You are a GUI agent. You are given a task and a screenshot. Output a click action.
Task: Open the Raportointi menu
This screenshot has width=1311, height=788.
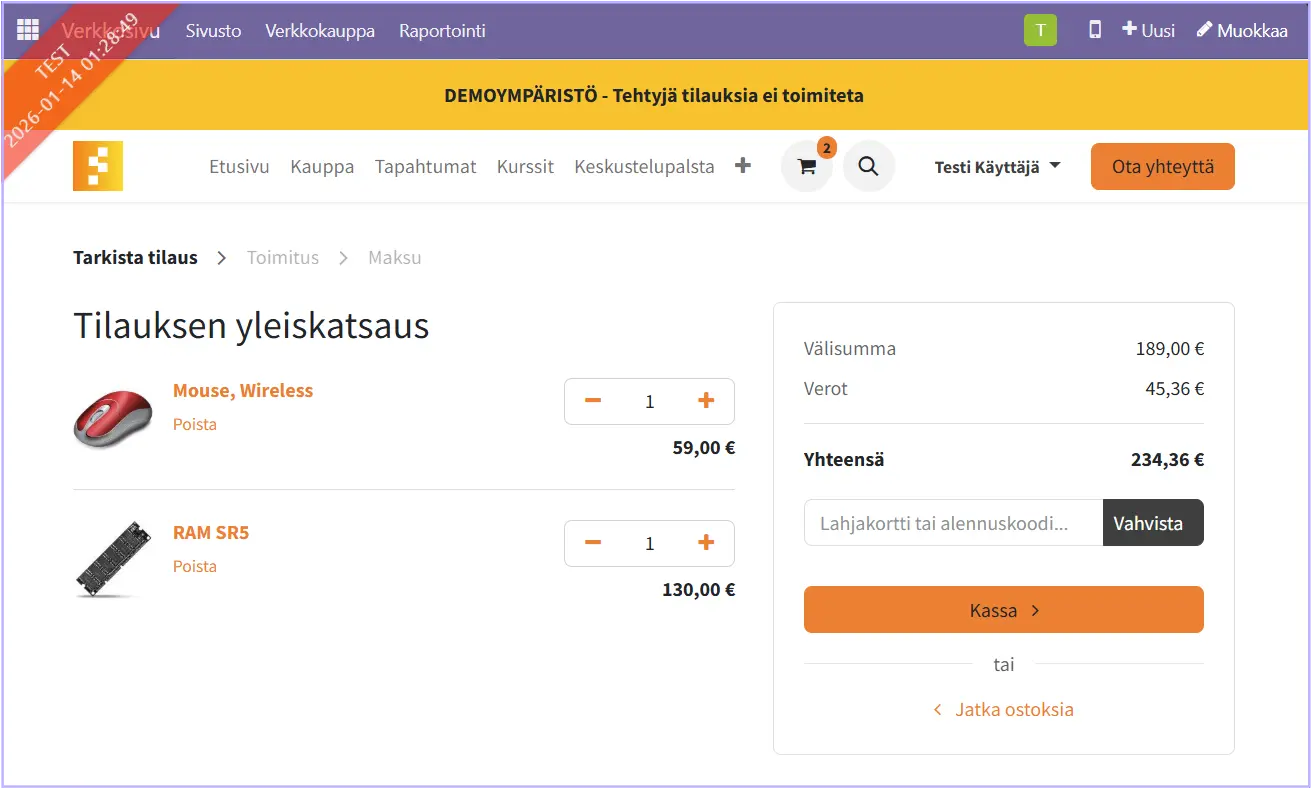pos(442,31)
